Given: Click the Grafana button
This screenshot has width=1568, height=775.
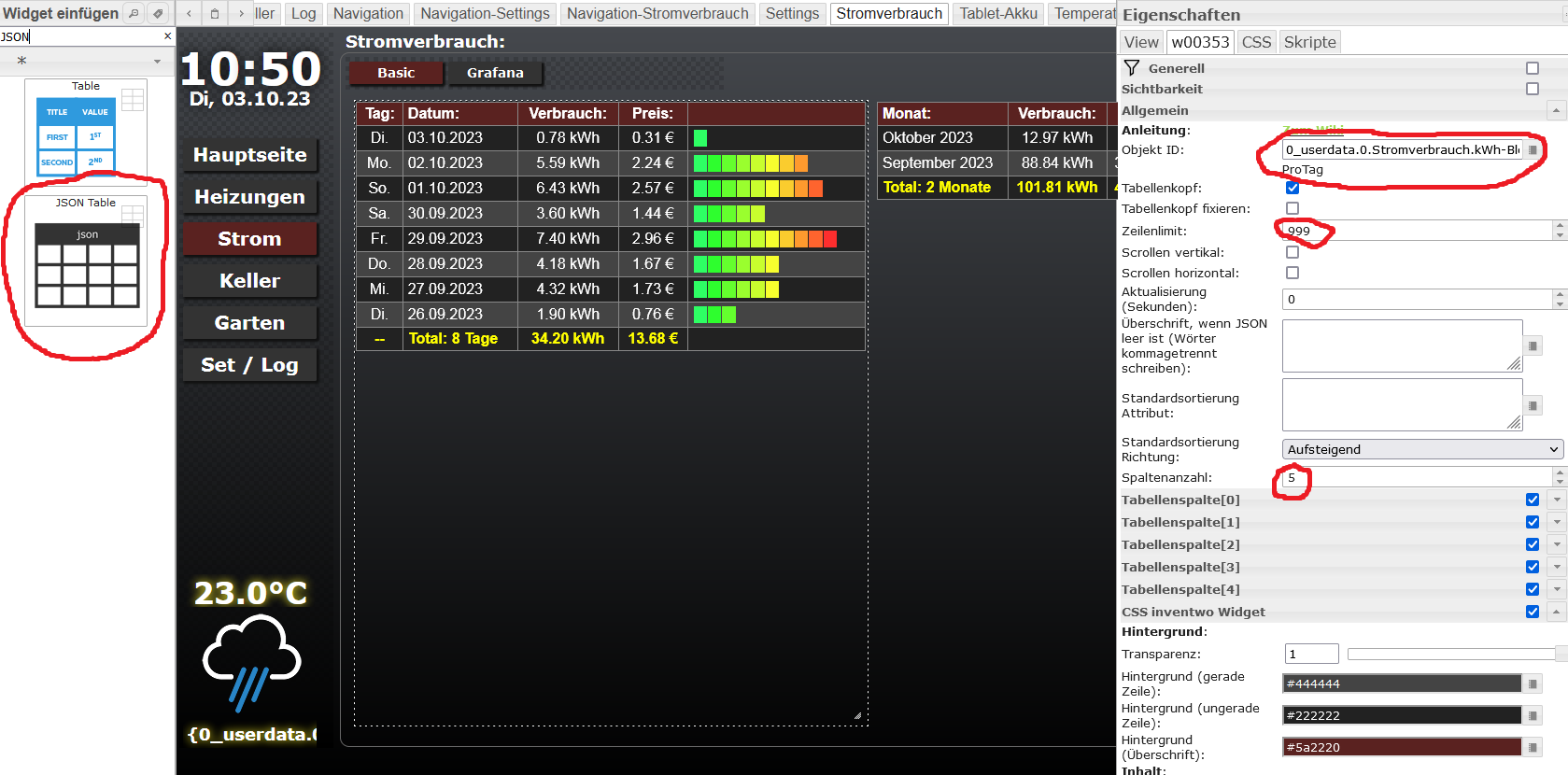Looking at the screenshot, I should tap(495, 73).
